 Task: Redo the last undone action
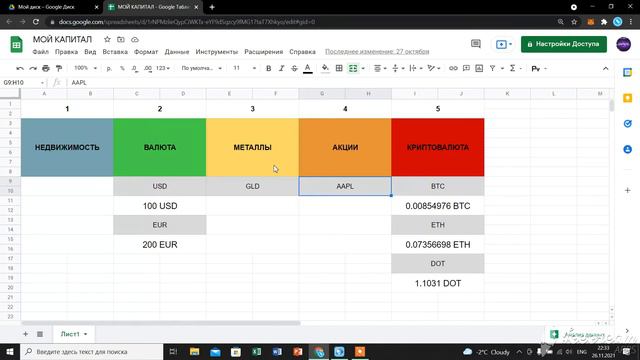[x=33, y=69]
